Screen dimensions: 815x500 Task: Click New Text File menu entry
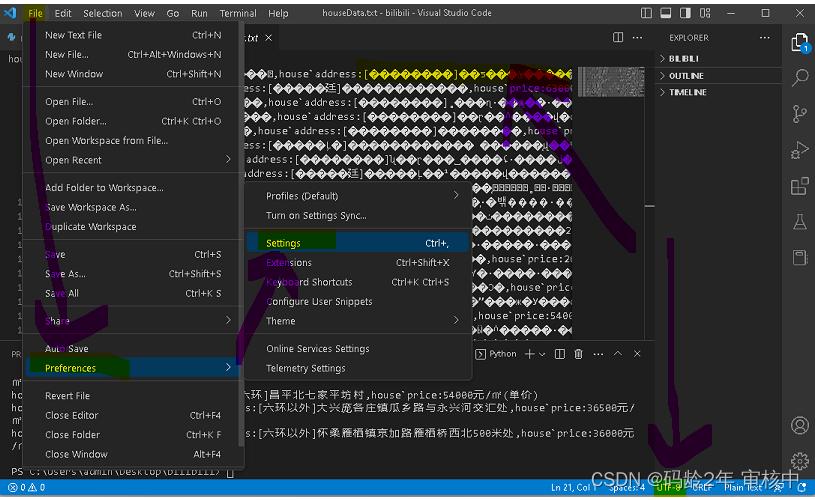[132, 35]
